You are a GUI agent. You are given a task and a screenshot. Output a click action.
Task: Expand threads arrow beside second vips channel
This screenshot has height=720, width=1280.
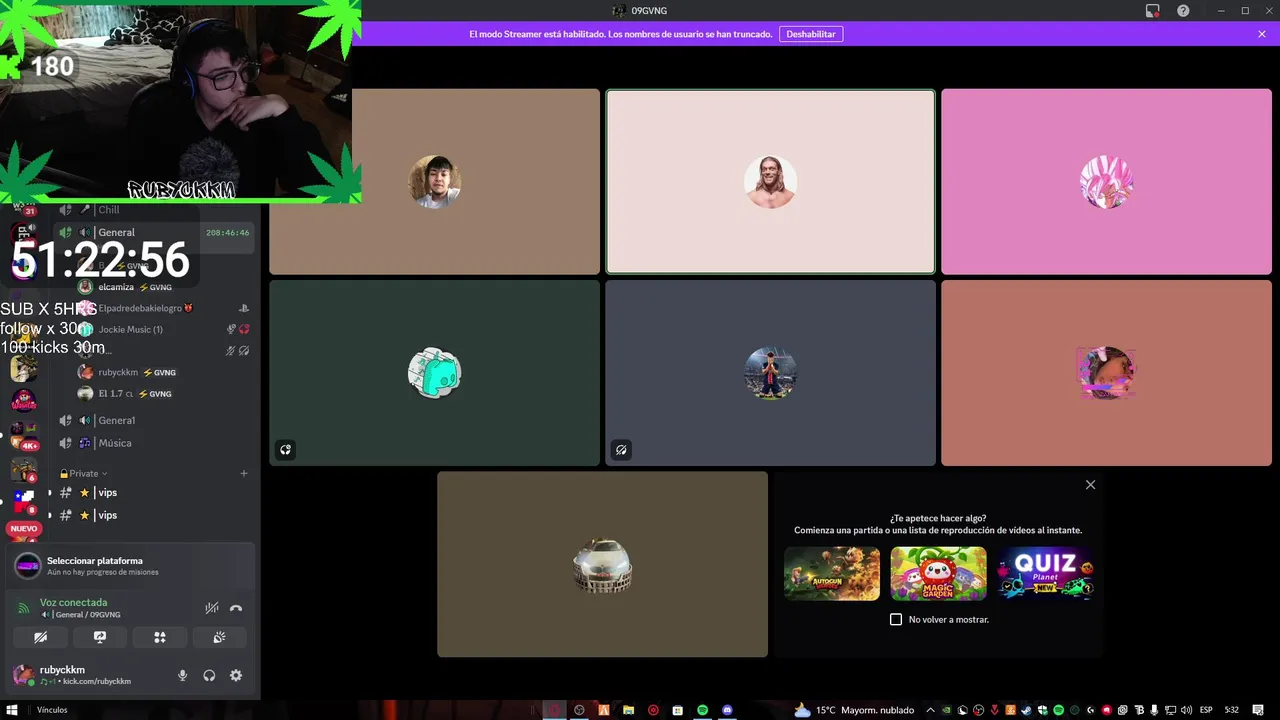click(50, 515)
